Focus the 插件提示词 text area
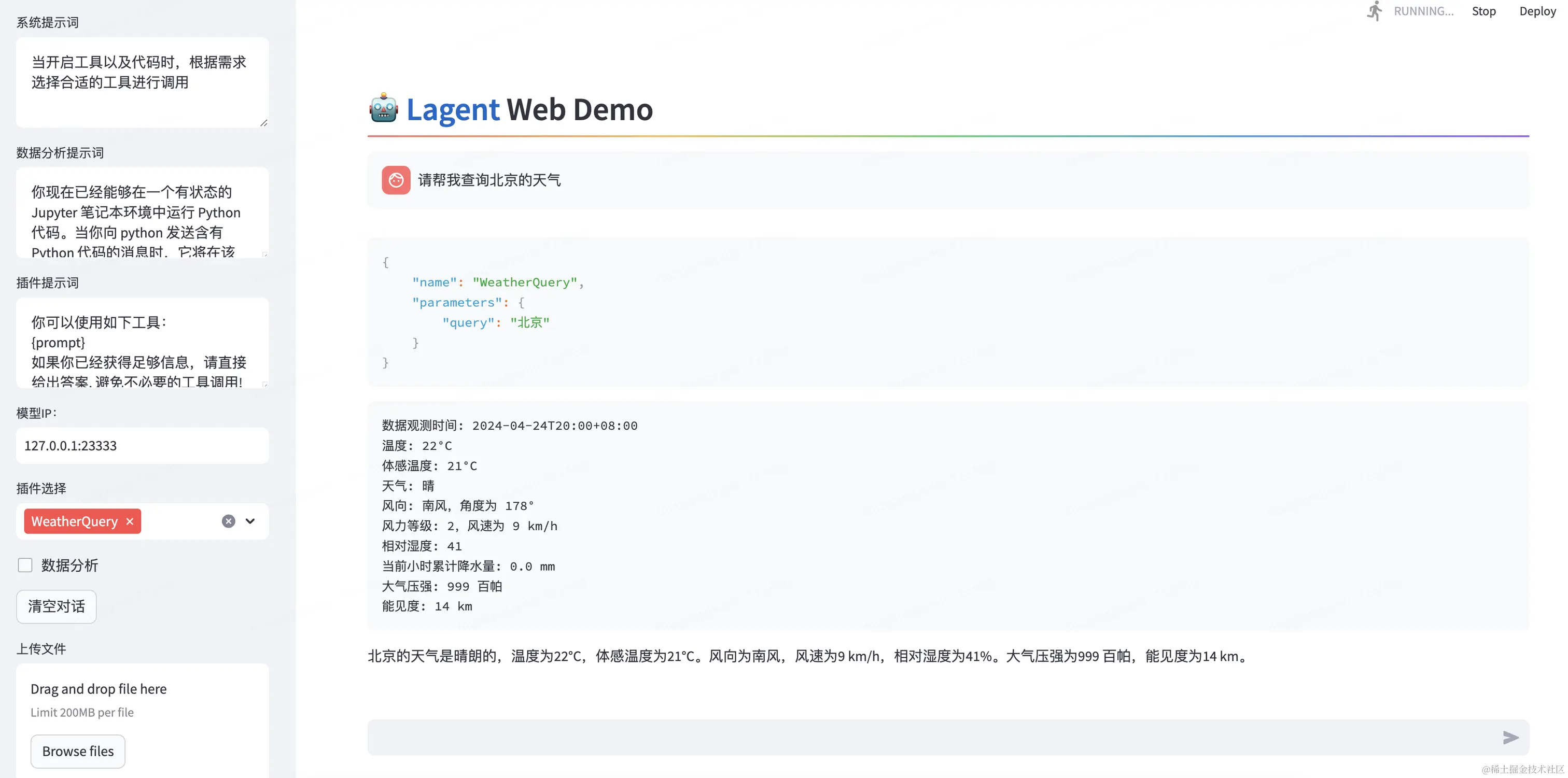The height and width of the screenshot is (778, 1568). [143, 343]
